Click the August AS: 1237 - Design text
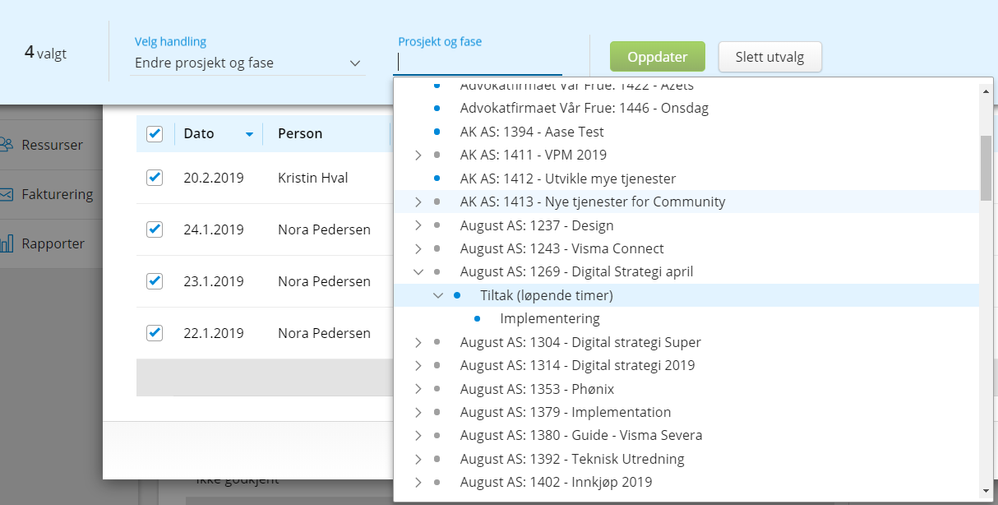This screenshot has width=998, height=505. coord(537,225)
